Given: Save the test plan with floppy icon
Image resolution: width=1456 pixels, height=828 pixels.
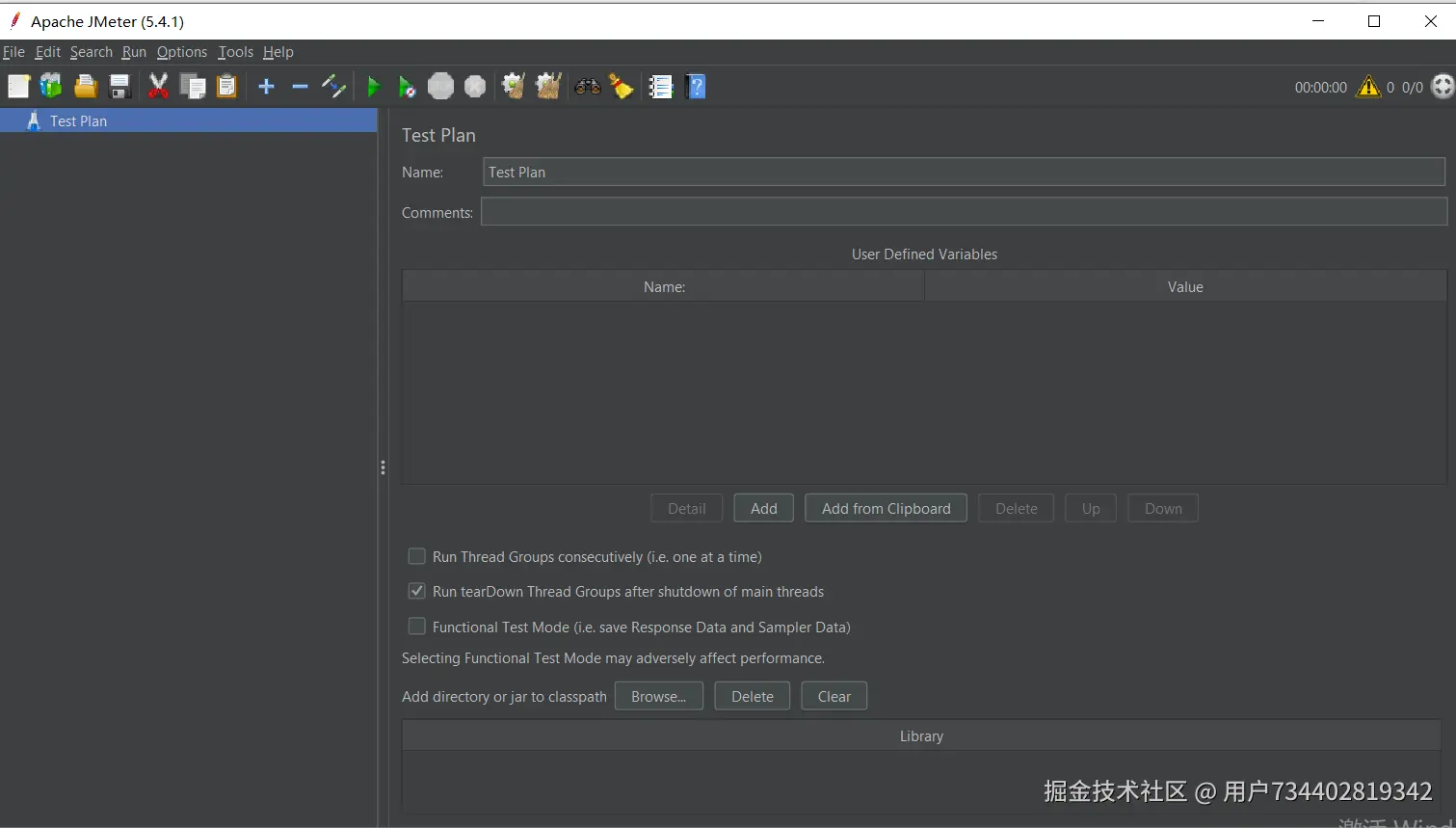Looking at the screenshot, I should (x=119, y=87).
